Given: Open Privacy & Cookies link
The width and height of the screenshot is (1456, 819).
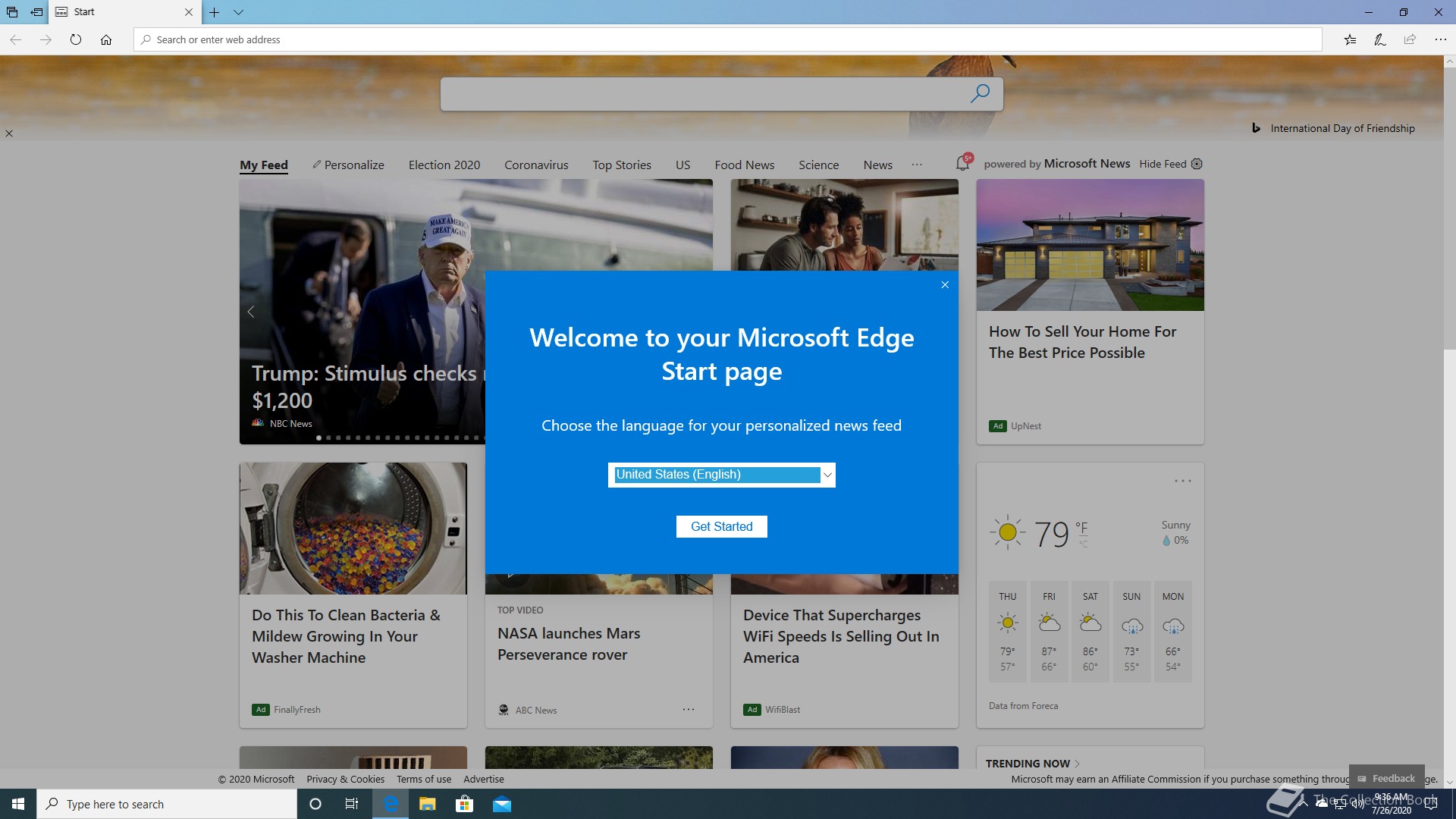Looking at the screenshot, I should point(345,779).
